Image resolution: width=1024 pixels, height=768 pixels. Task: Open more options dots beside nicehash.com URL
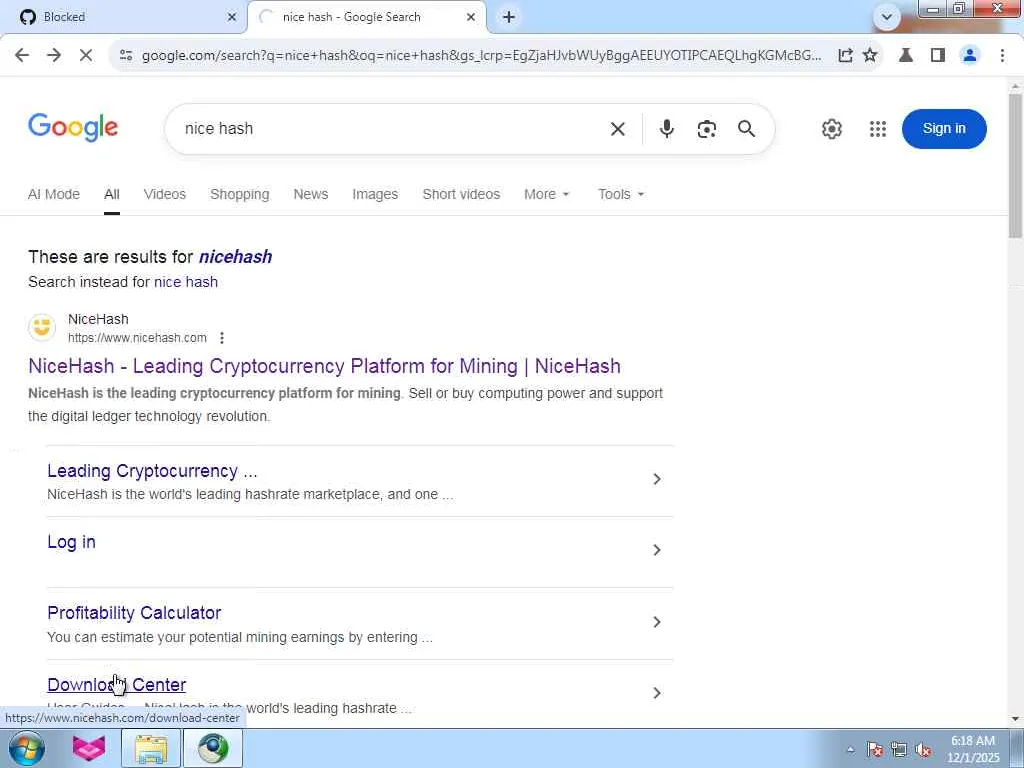click(222, 338)
